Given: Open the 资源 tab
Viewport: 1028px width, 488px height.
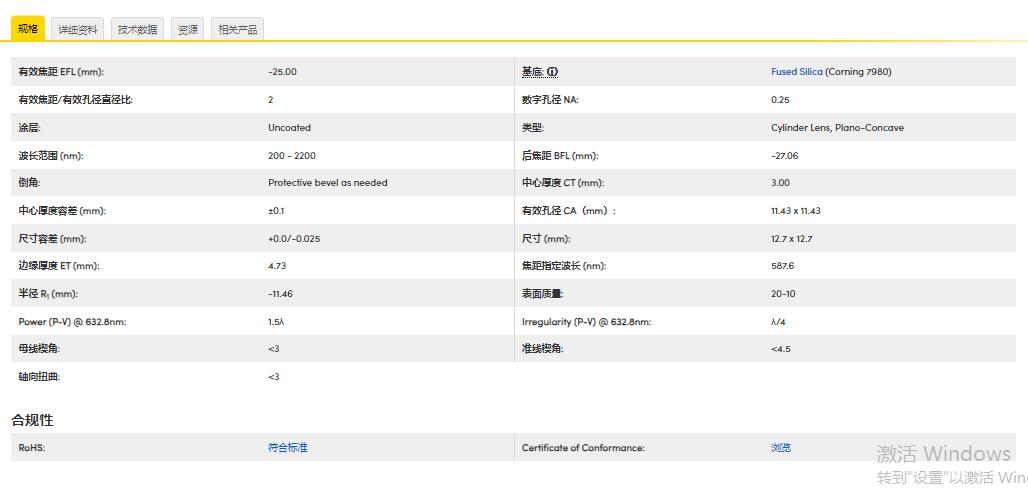Looking at the screenshot, I should pyautogui.click(x=188, y=30).
